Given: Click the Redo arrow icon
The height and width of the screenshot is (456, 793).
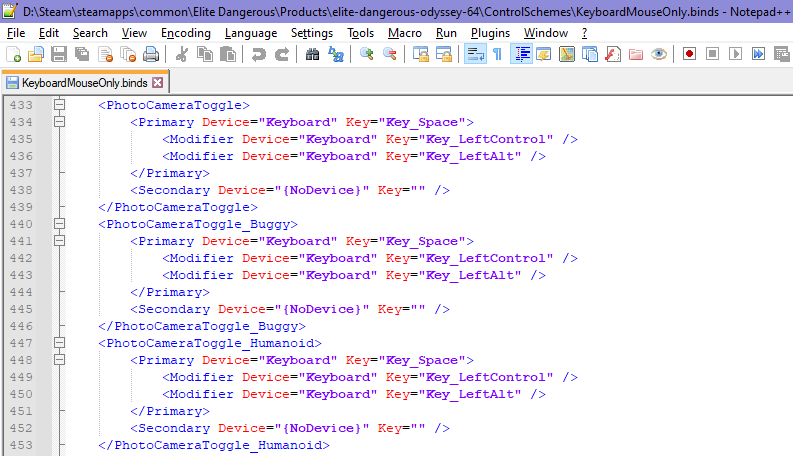Looking at the screenshot, I should pos(282,54).
